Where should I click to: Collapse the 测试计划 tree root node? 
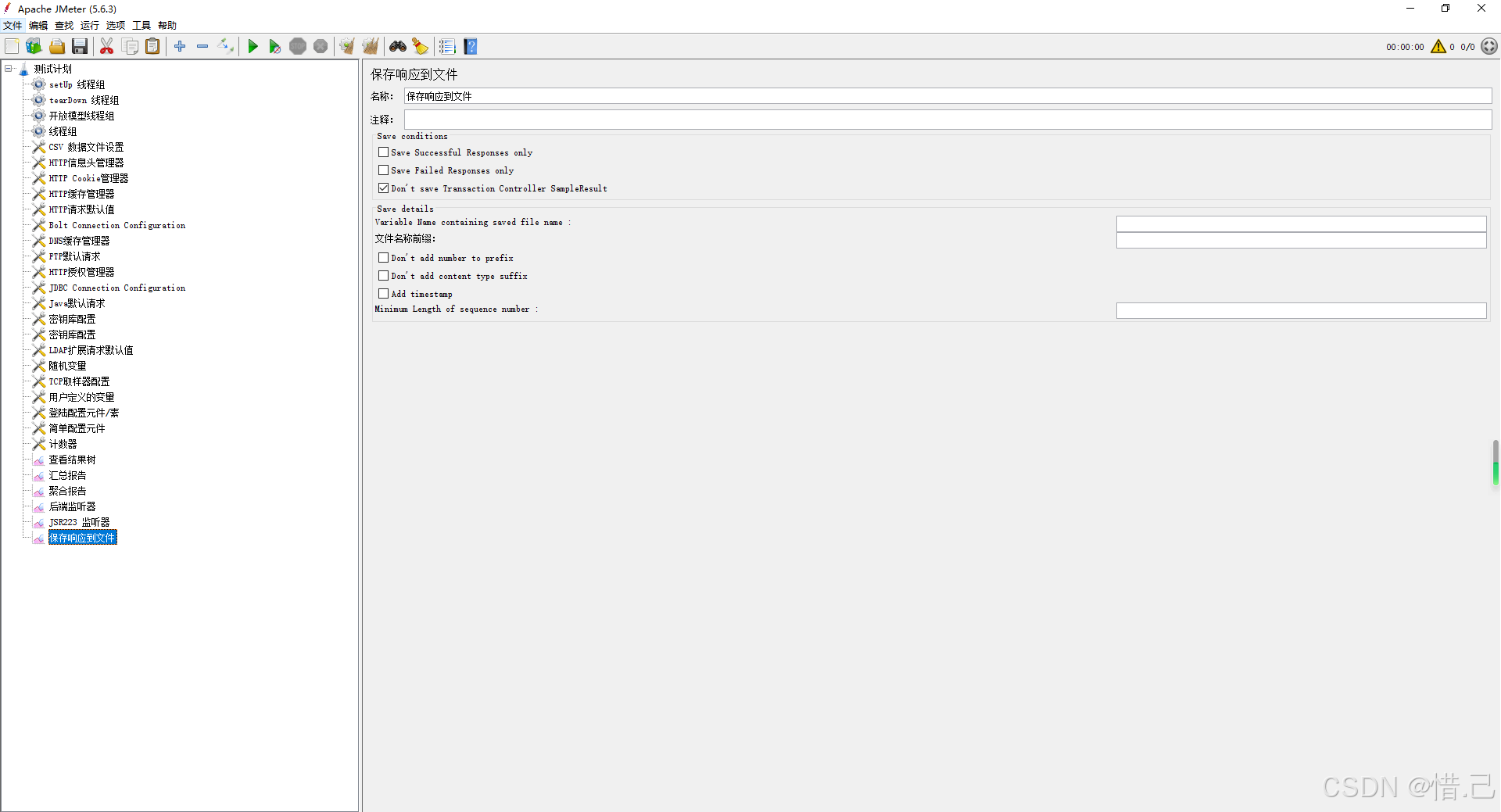pyautogui.click(x=9, y=69)
